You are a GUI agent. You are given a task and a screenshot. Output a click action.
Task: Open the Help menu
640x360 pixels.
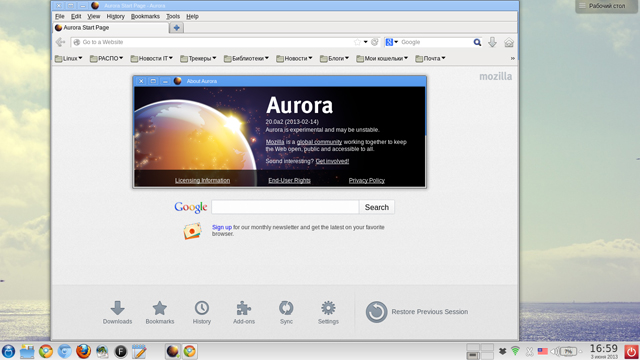tap(192, 16)
